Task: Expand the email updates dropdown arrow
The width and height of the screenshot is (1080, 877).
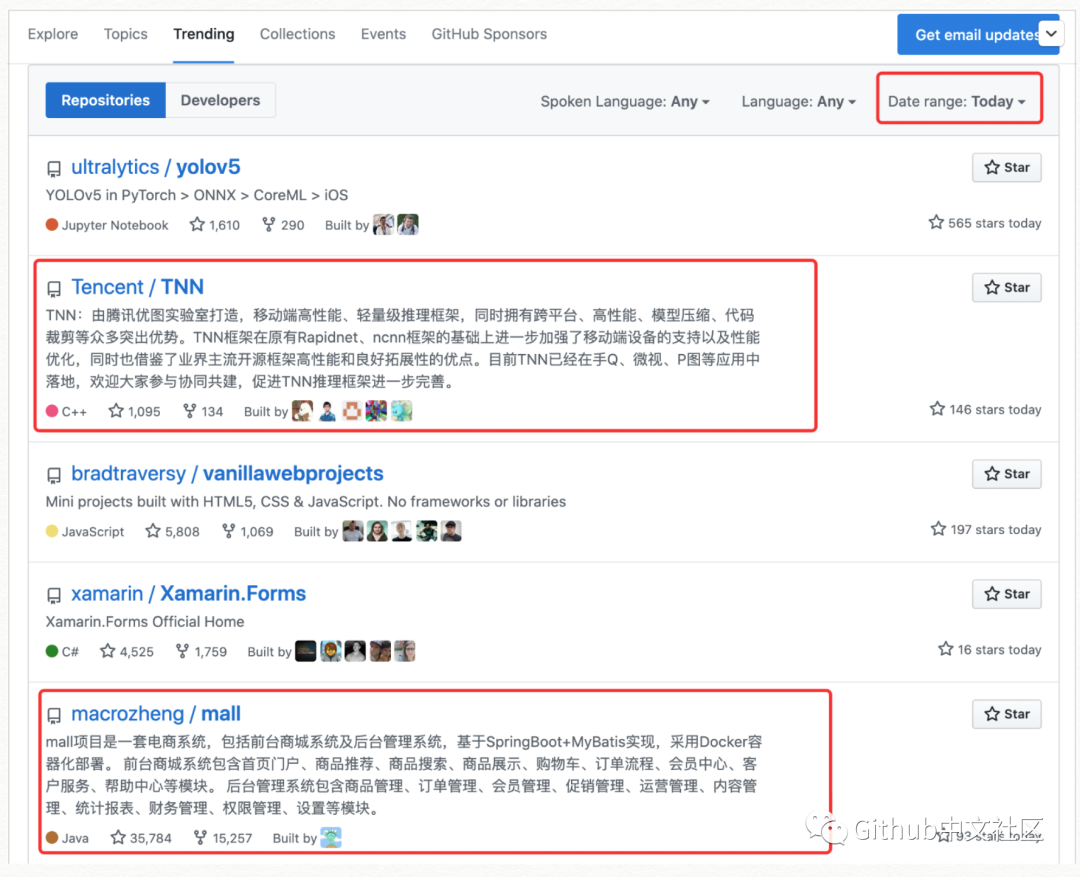Action: (x=1051, y=33)
